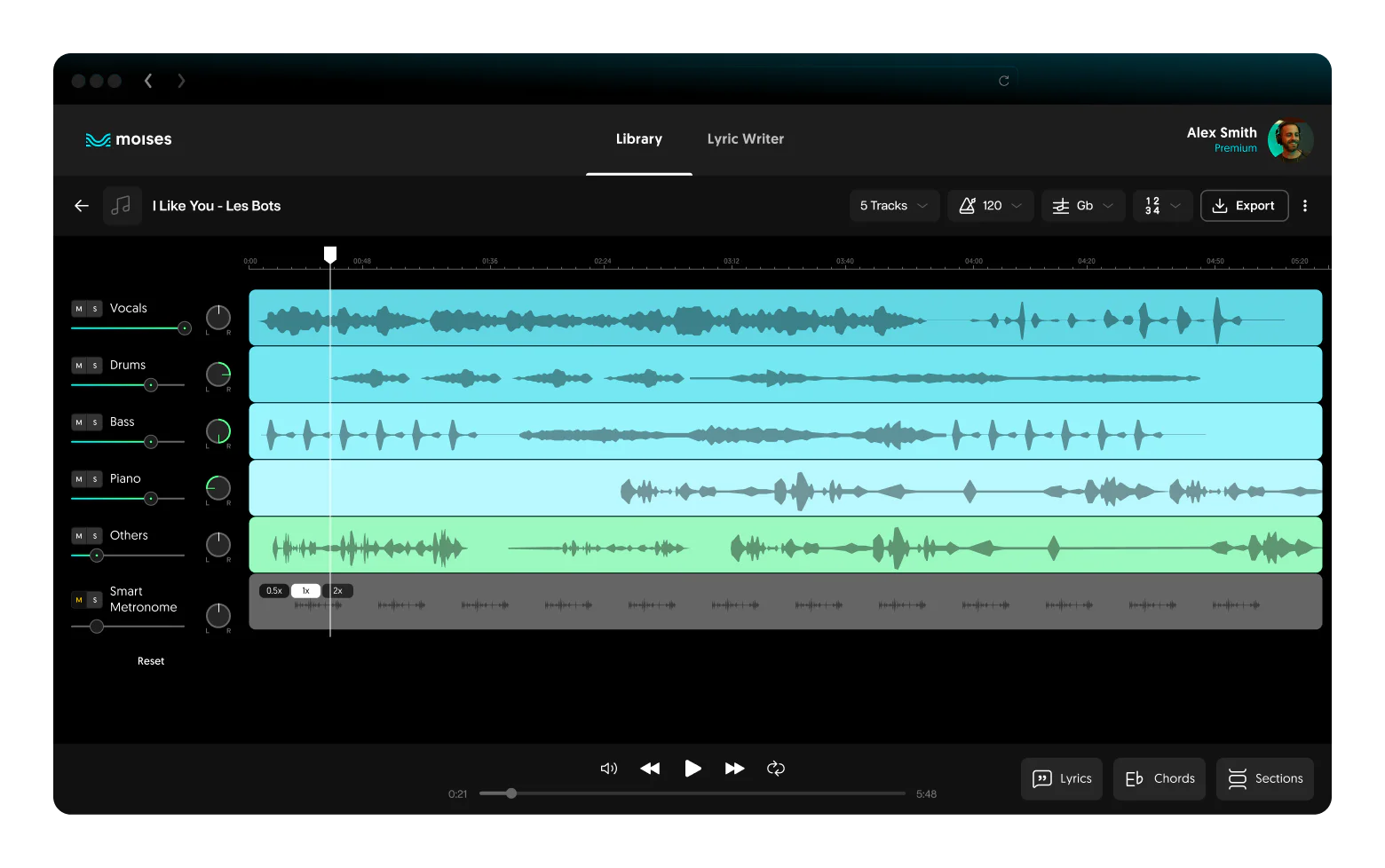Adjust the Others pan knob
Image resolution: width=1385 pixels, height=868 pixels.
click(218, 545)
